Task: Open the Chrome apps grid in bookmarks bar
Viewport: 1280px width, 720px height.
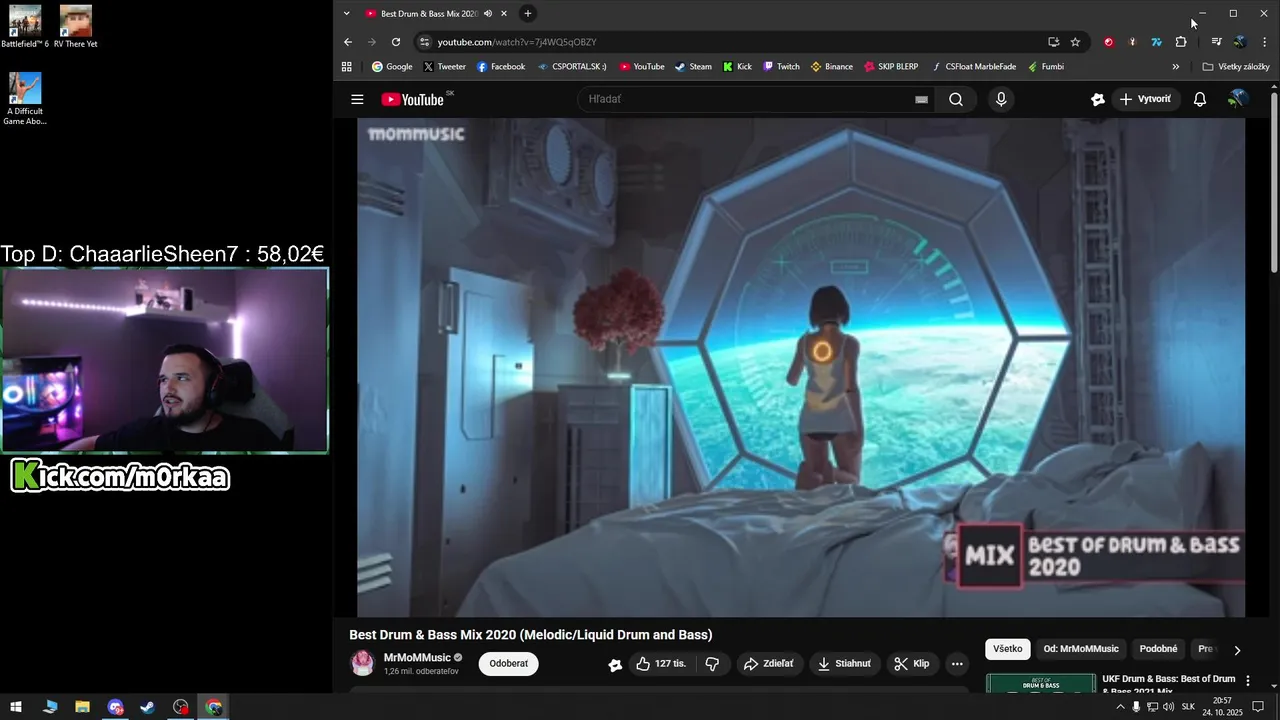Action: pos(347,67)
